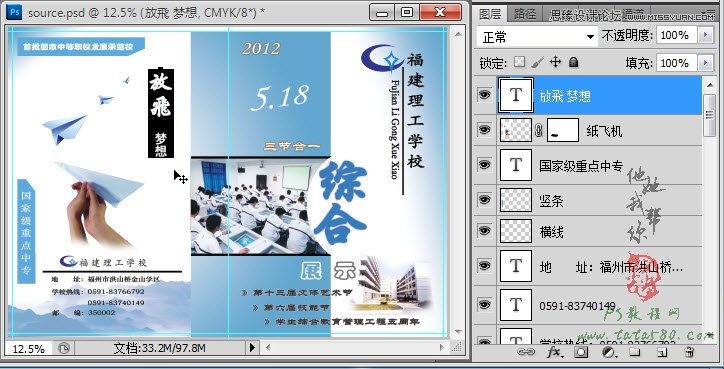The height and width of the screenshot is (369, 724).
Task: Select the 放飛 梦想 layer thumbnail
Action: point(516,95)
